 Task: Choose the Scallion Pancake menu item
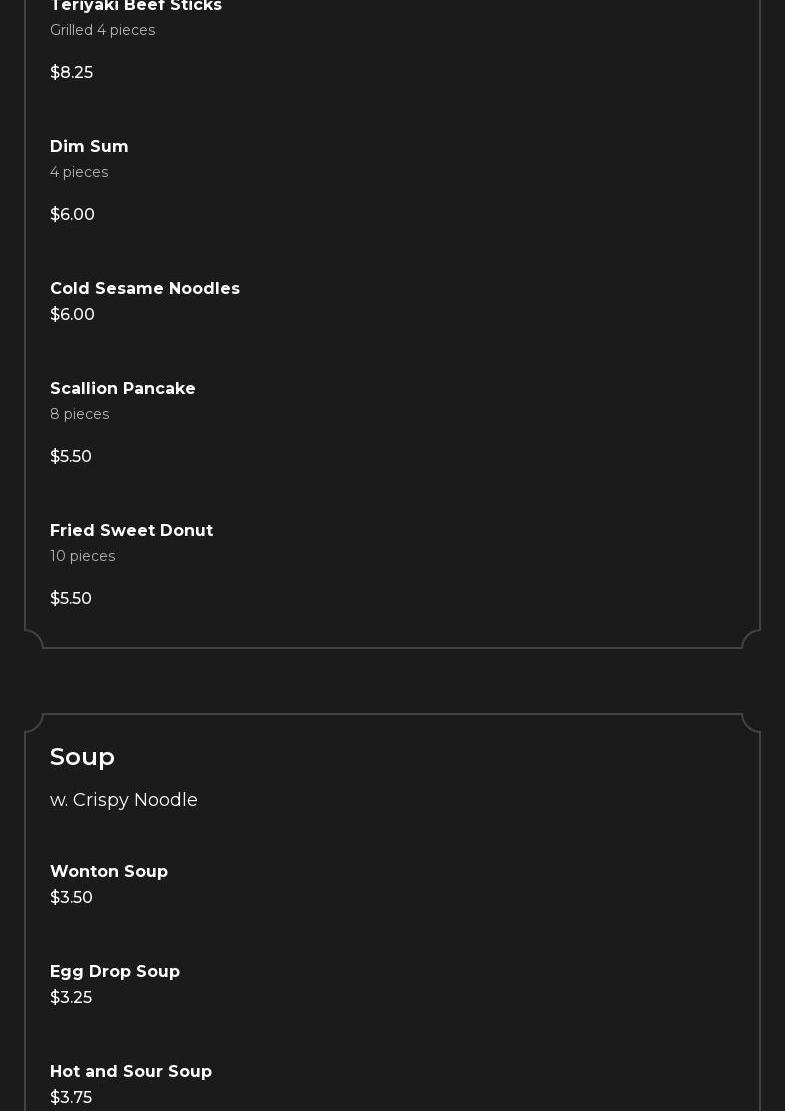(x=123, y=389)
